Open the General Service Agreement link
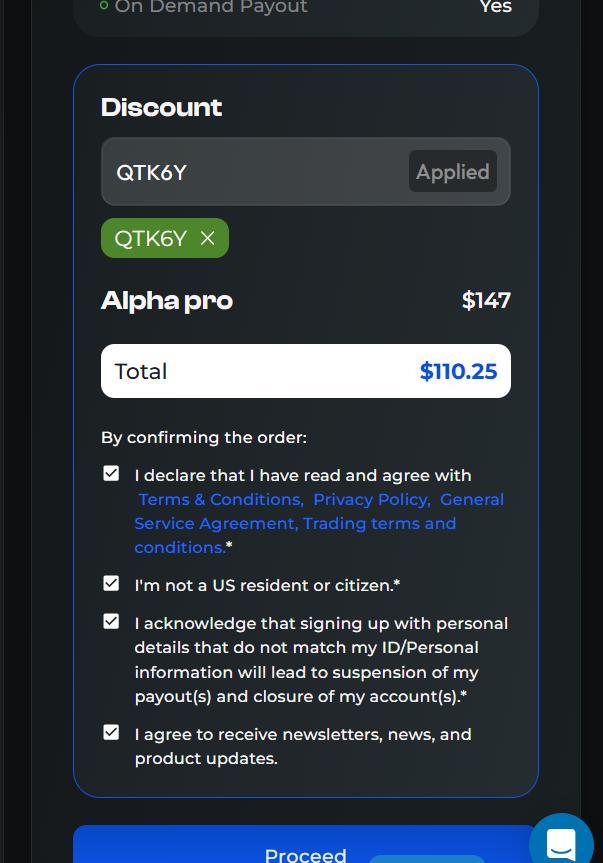603x863 pixels. coord(215,523)
